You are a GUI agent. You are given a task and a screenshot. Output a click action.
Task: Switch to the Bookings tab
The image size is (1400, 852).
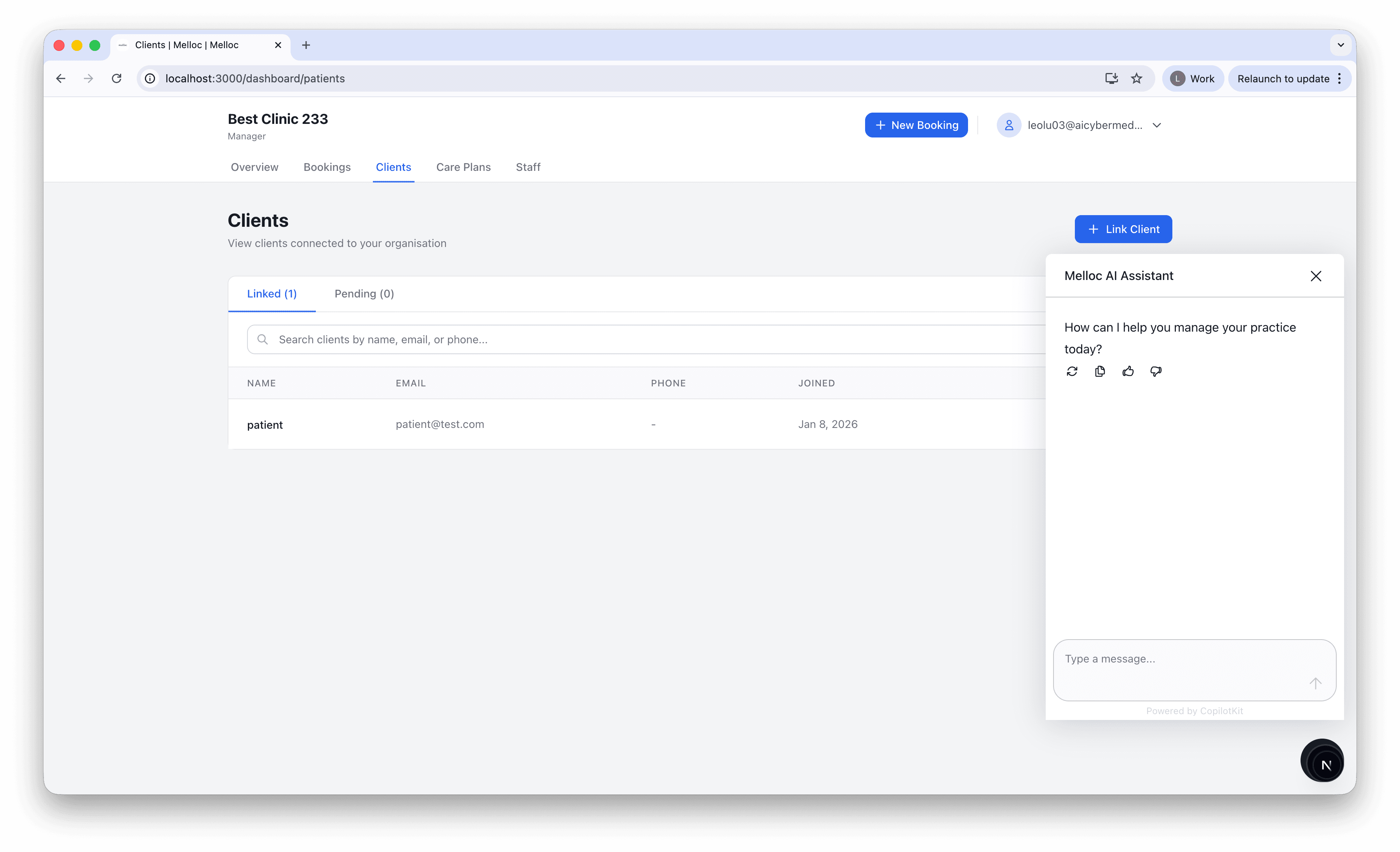(327, 167)
